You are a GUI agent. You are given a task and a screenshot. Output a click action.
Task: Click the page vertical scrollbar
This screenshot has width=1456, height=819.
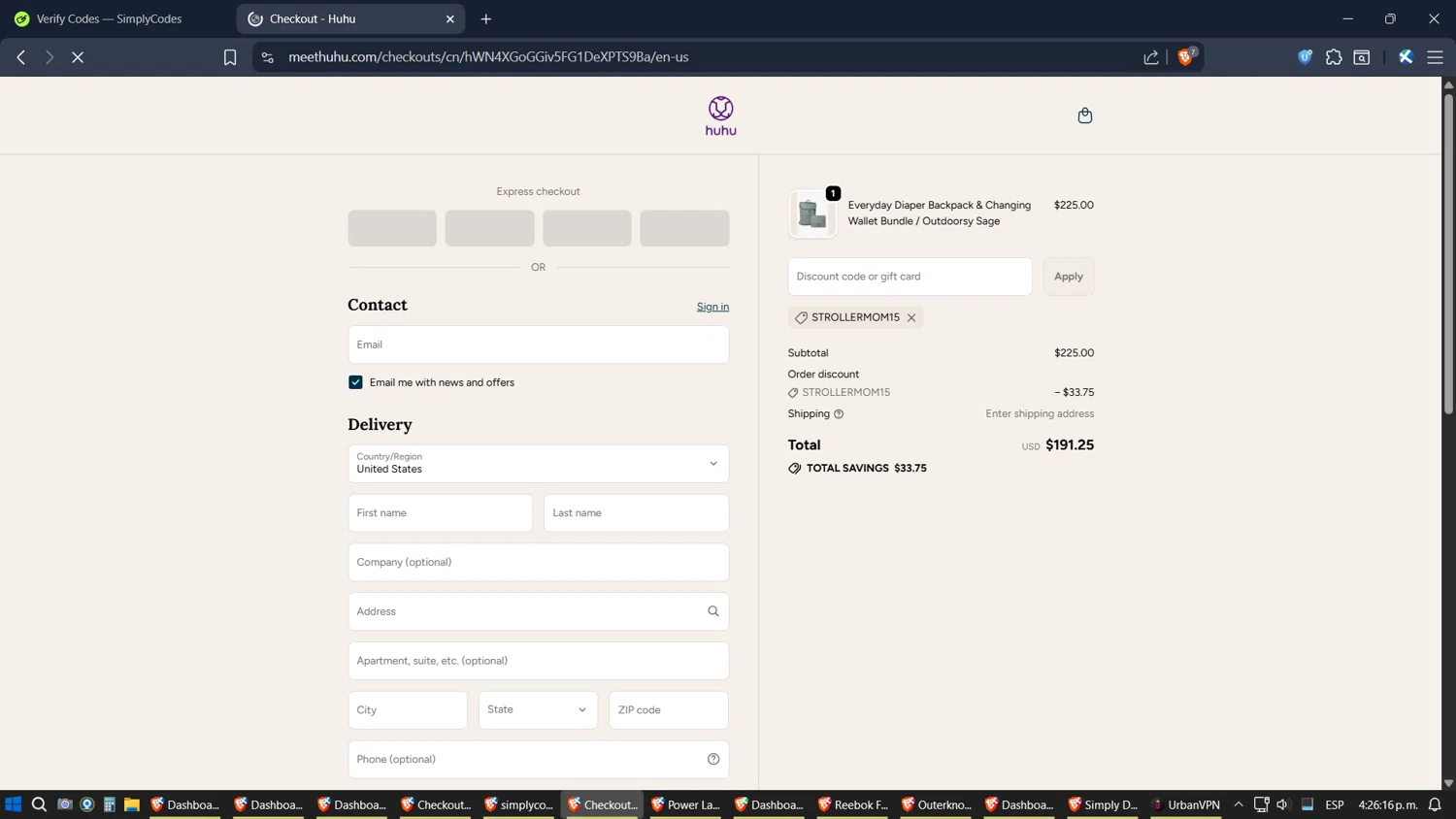coord(1448,252)
